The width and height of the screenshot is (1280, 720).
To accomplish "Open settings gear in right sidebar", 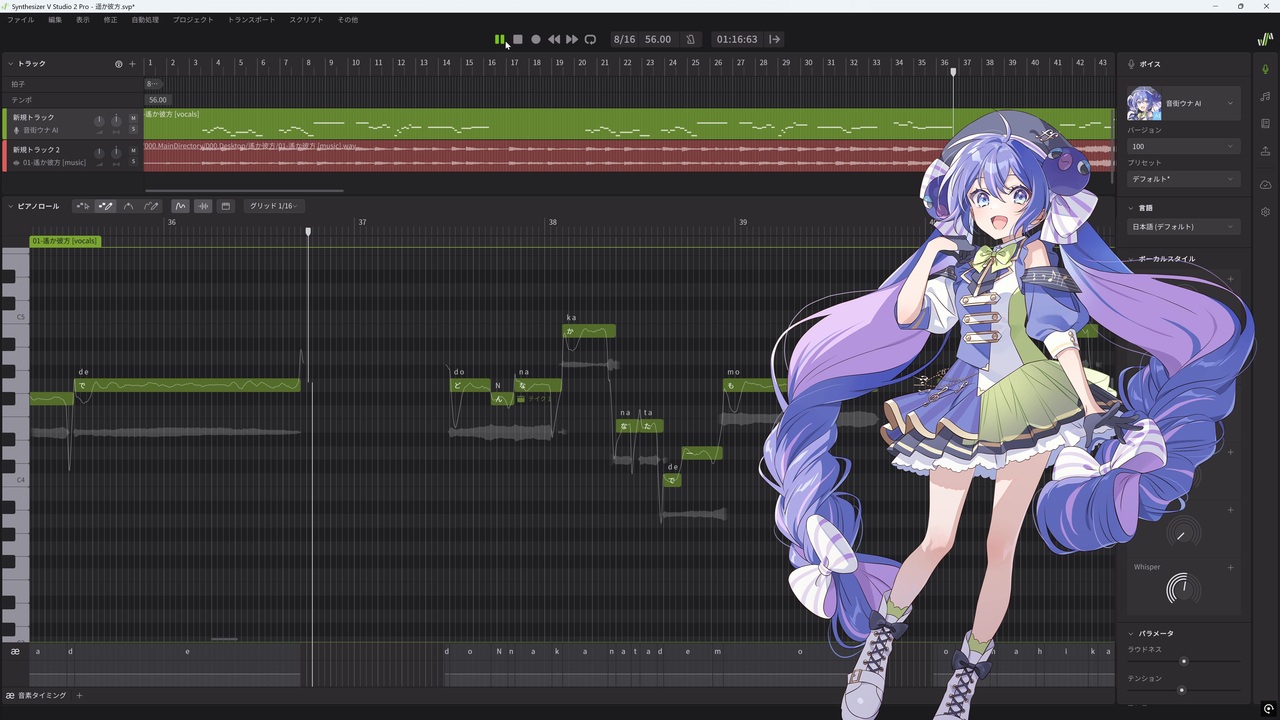I will pyautogui.click(x=1265, y=212).
